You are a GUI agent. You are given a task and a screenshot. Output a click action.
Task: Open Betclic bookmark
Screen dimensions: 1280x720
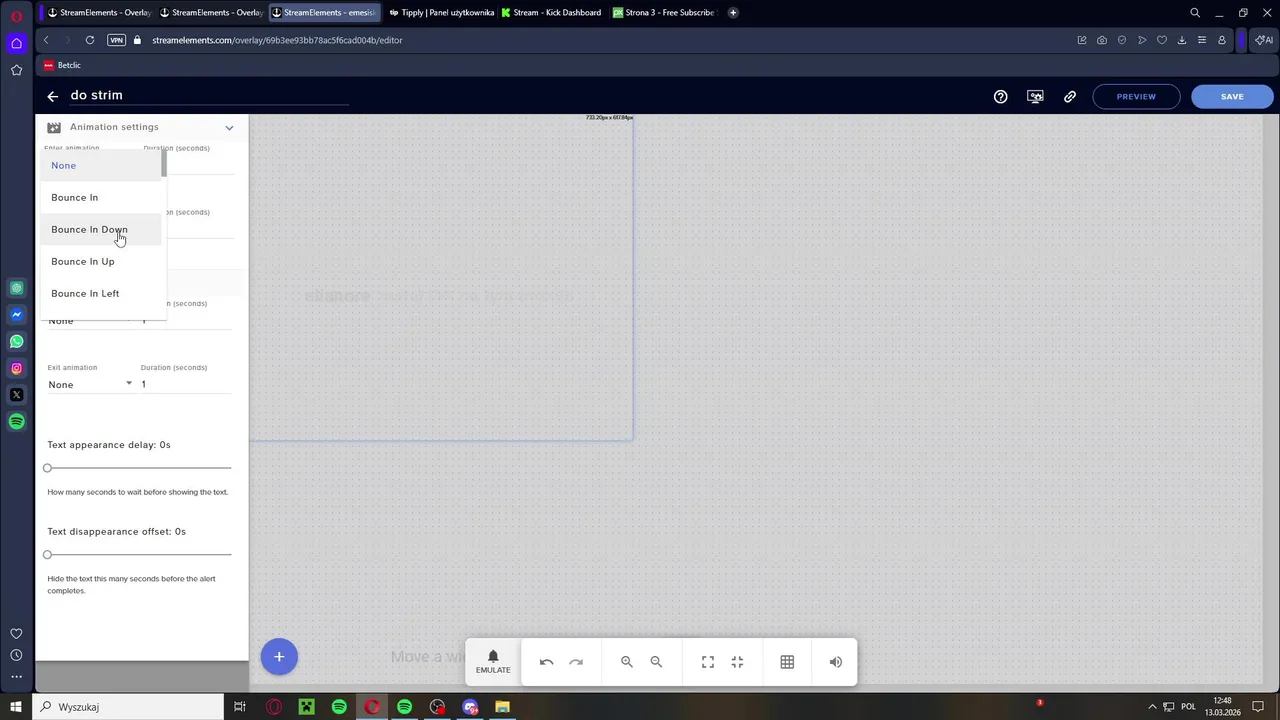click(62, 65)
